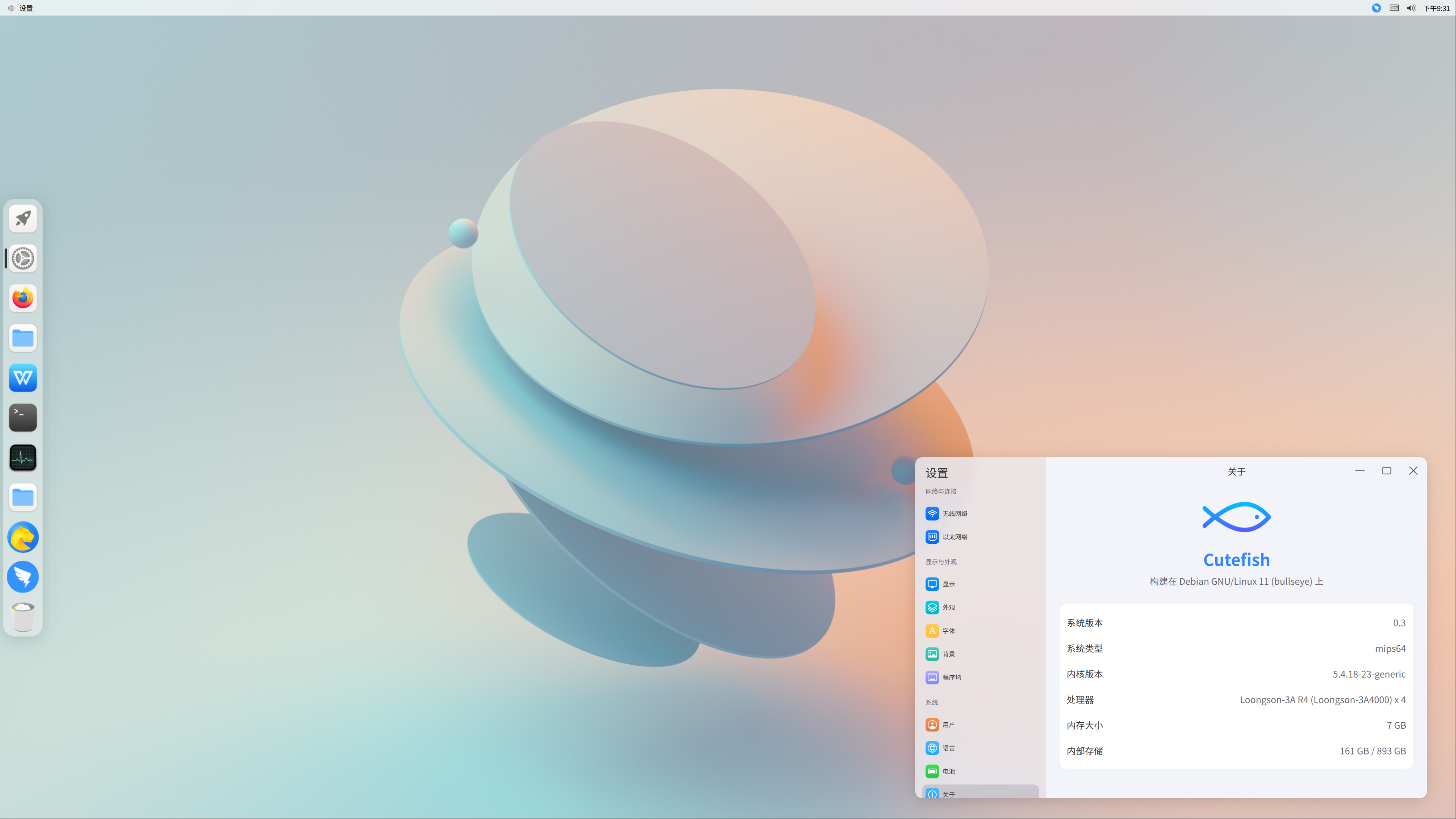Click the keyboard input icon in top bar

[x=1395, y=8]
